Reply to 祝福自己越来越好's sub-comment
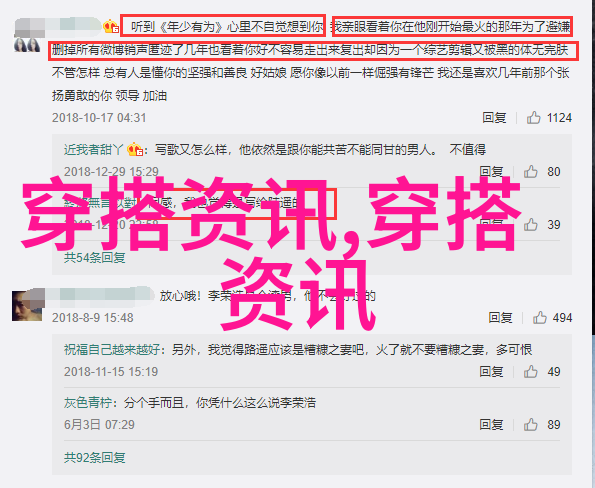595x488 pixels. (491, 372)
